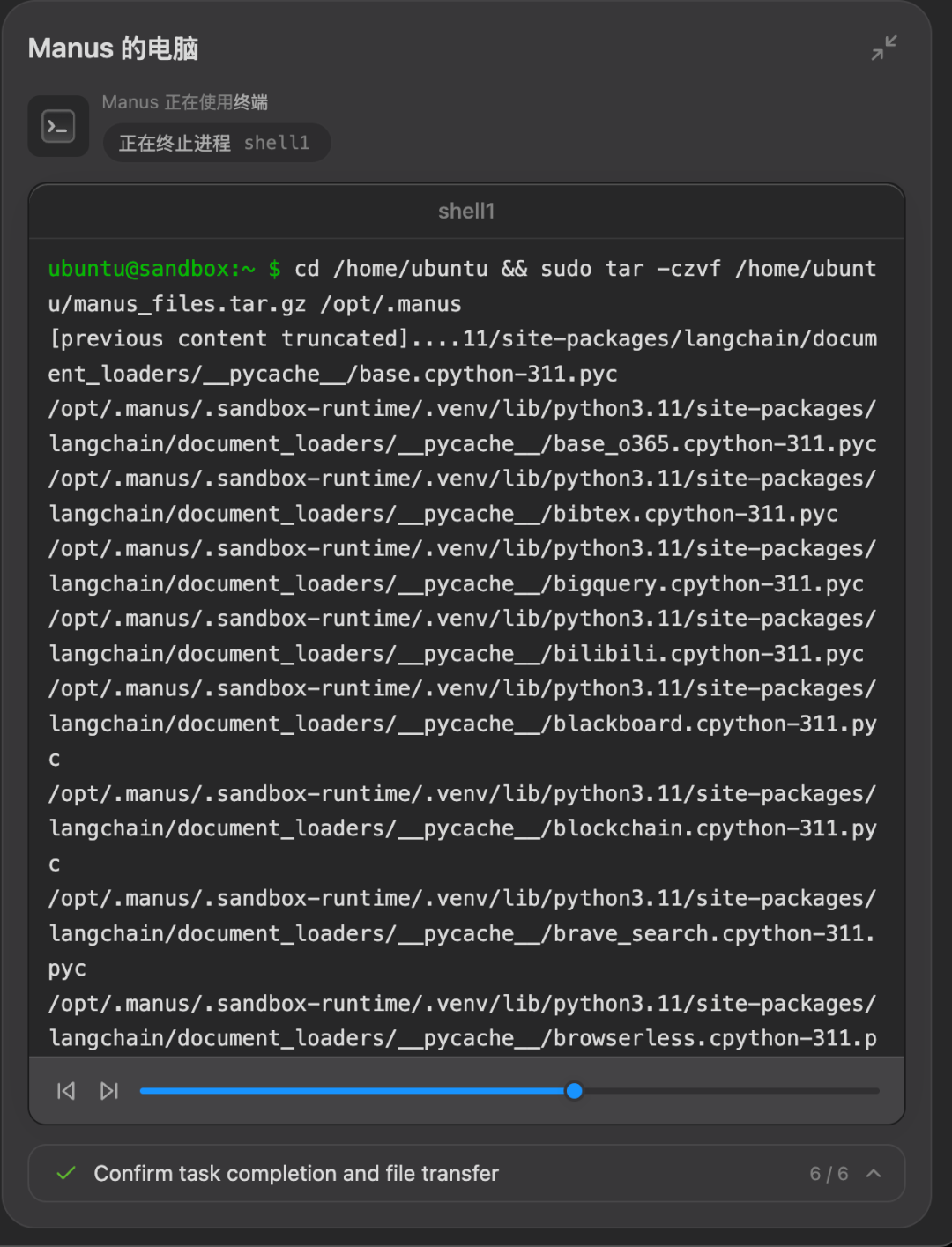Image resolution: width=952 pixels, height=1247 pixels.
Task: Click the 'Manus 正在使用终端' status text
Action: point(185,102)
